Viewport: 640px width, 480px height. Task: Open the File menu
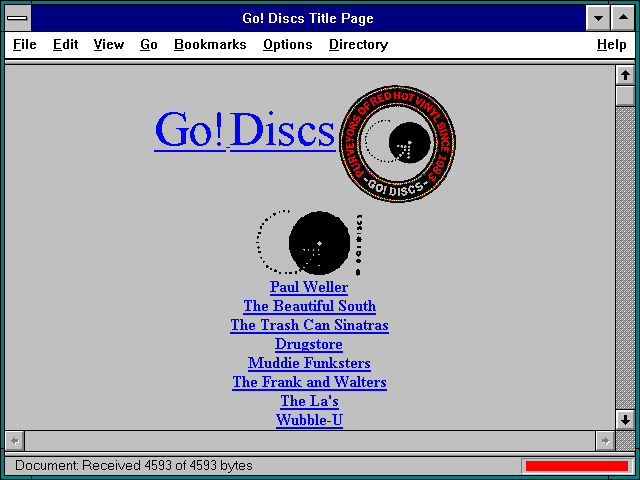24,44
